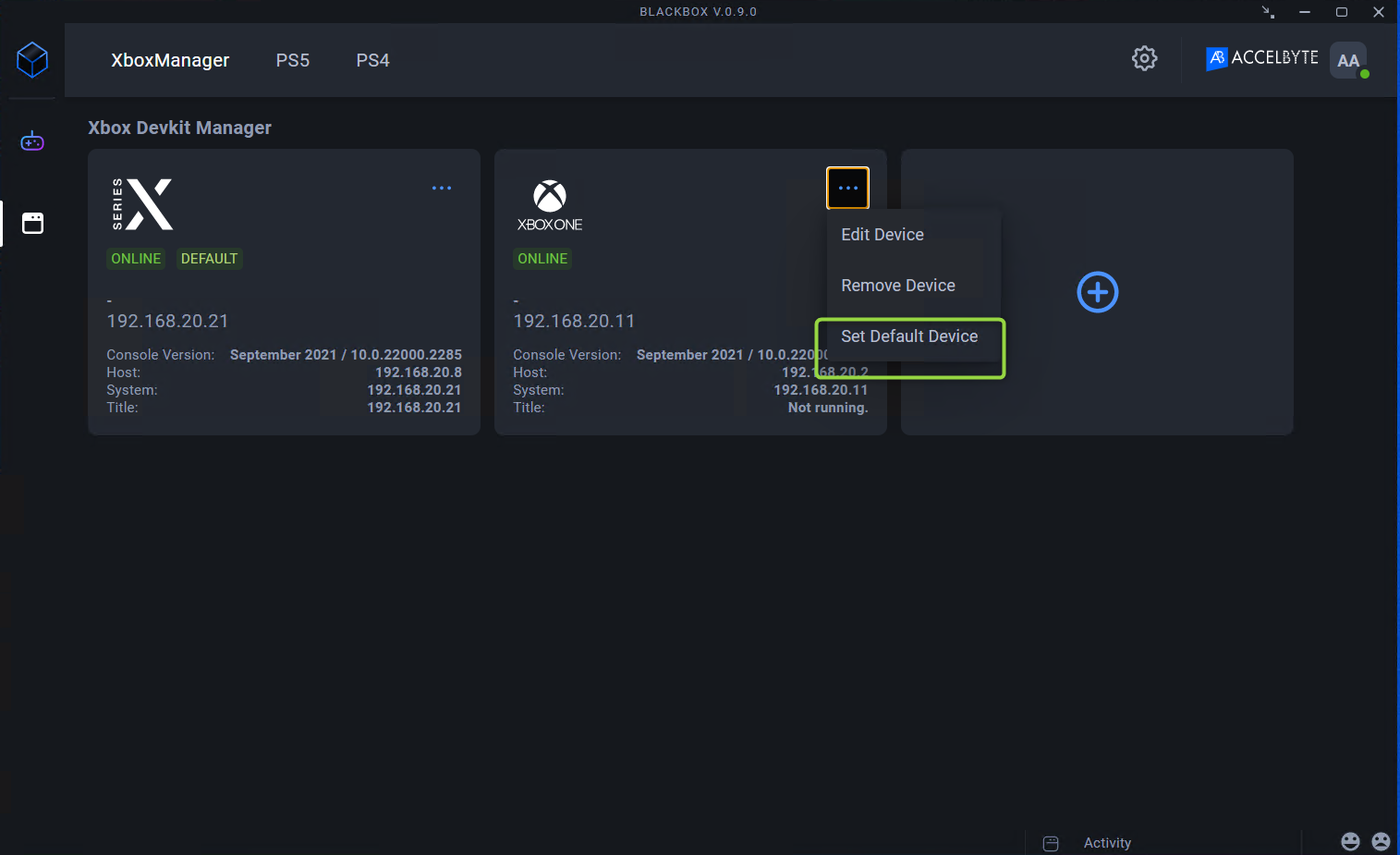Click ONLINE badge on Xbox One card
Image resolution: width=1400 pixels, height=855 pixels.
(542, 259)
